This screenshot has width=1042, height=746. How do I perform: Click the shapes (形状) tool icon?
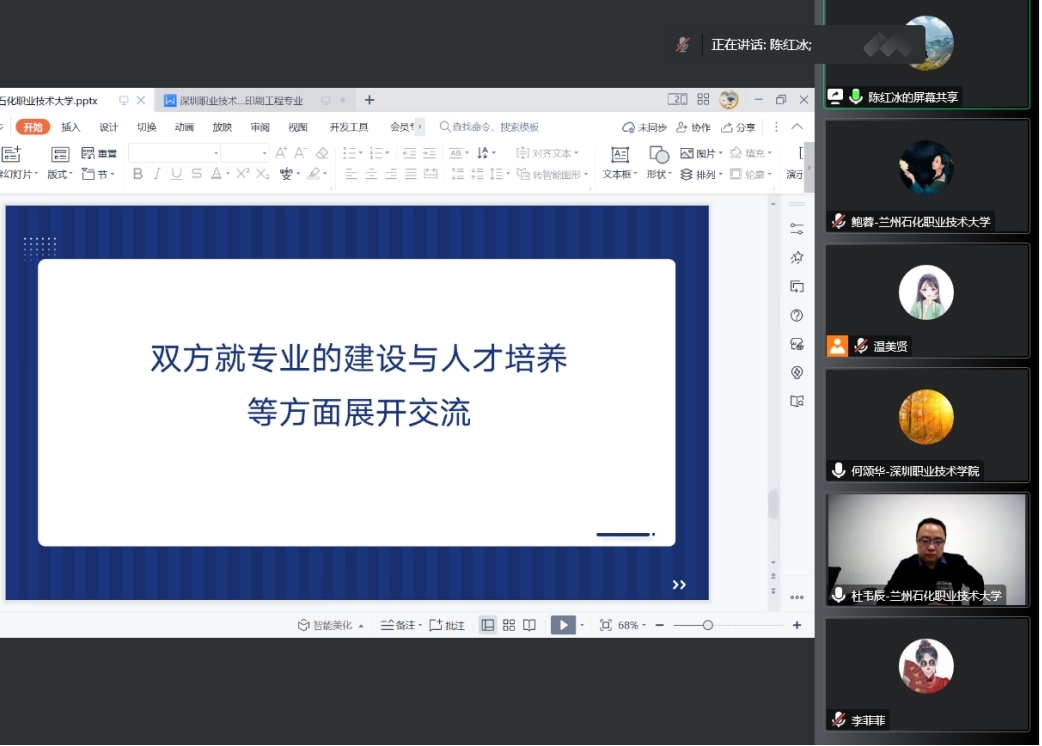point(658,154)
